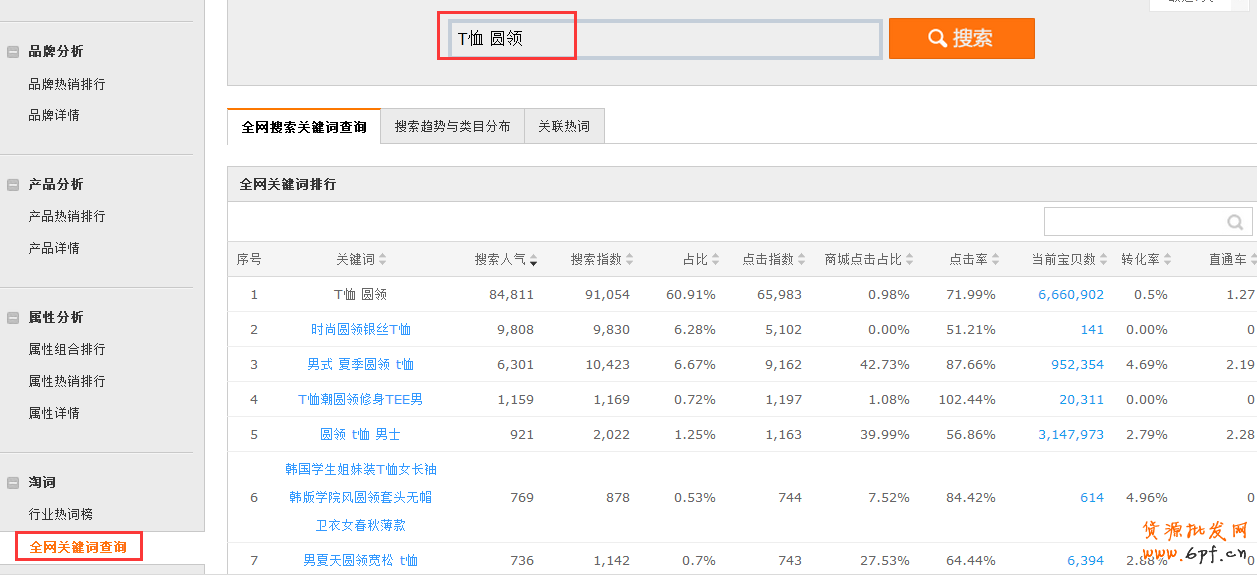Collapse the 品牌分析 sidebar section
The height and width of the screenshot is (575, 1257).
[x=13, y=52]
